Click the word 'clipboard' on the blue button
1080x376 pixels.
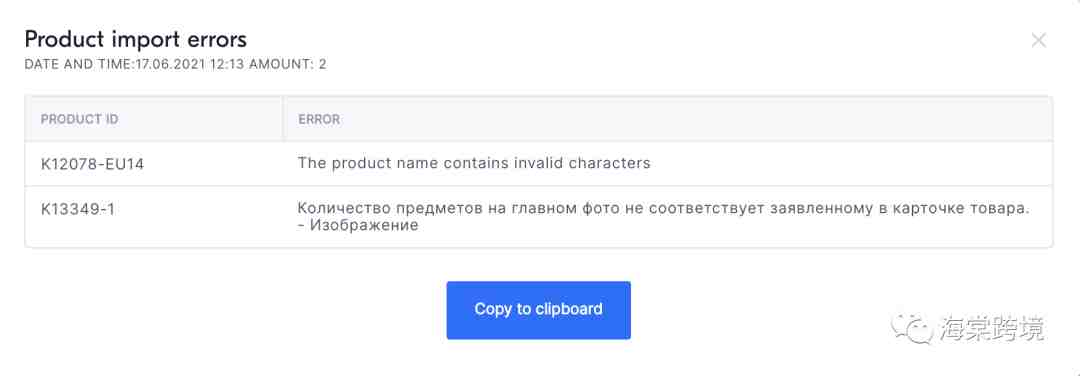(x=569, y=309)
